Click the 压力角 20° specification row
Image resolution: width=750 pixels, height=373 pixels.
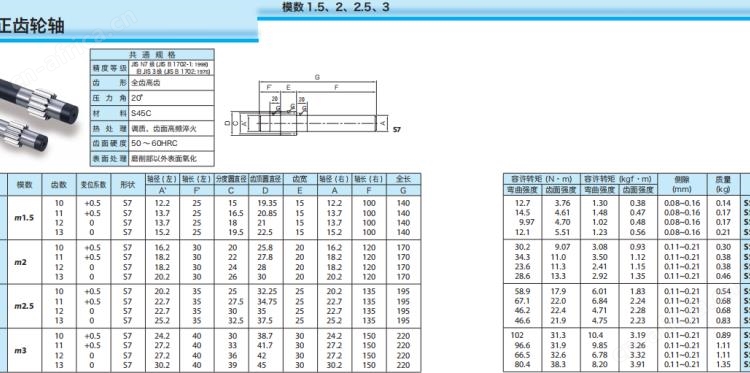click(x=152, y=98)
